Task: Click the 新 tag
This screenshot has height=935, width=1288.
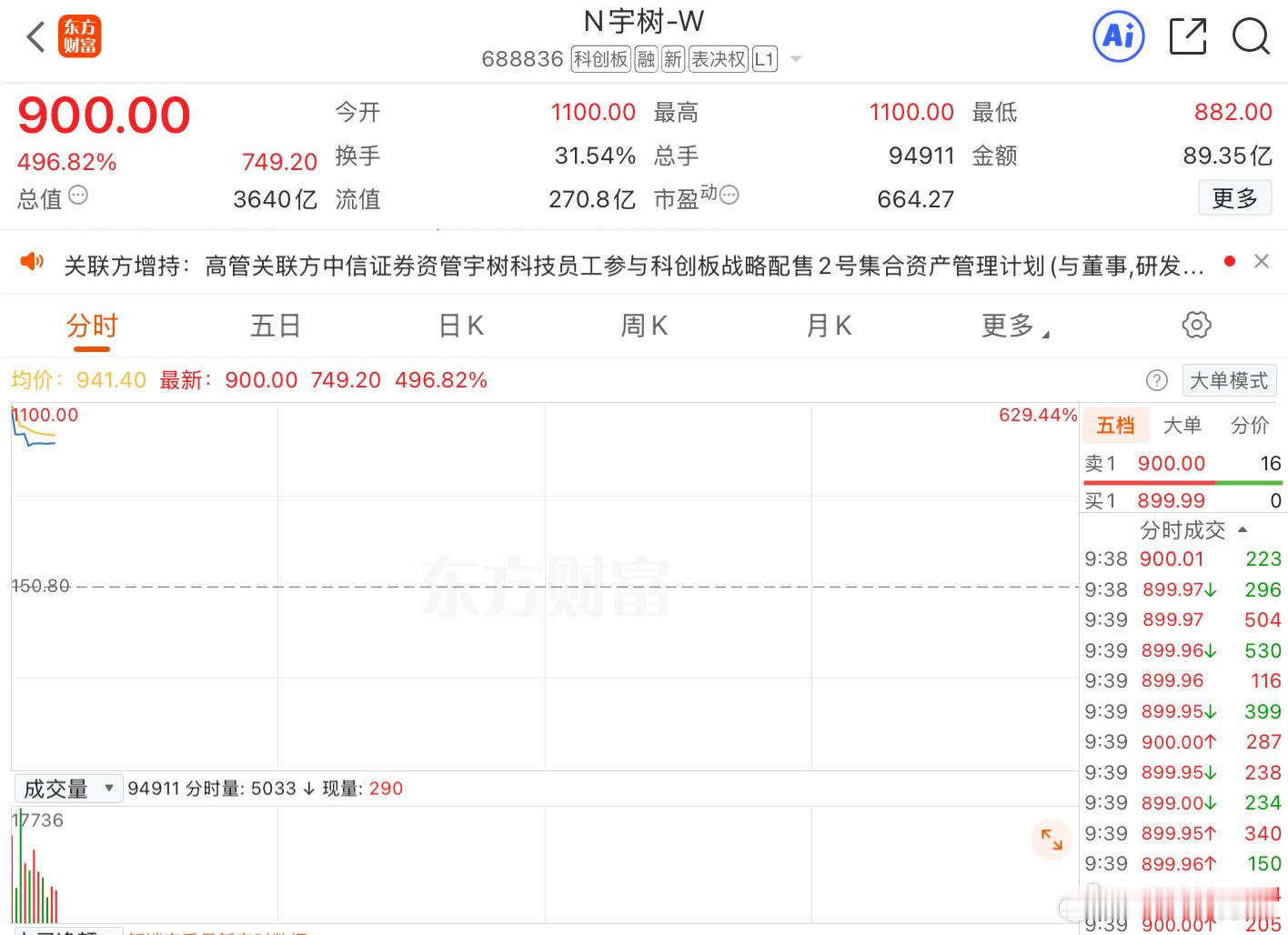Action: tap(673, 59)
